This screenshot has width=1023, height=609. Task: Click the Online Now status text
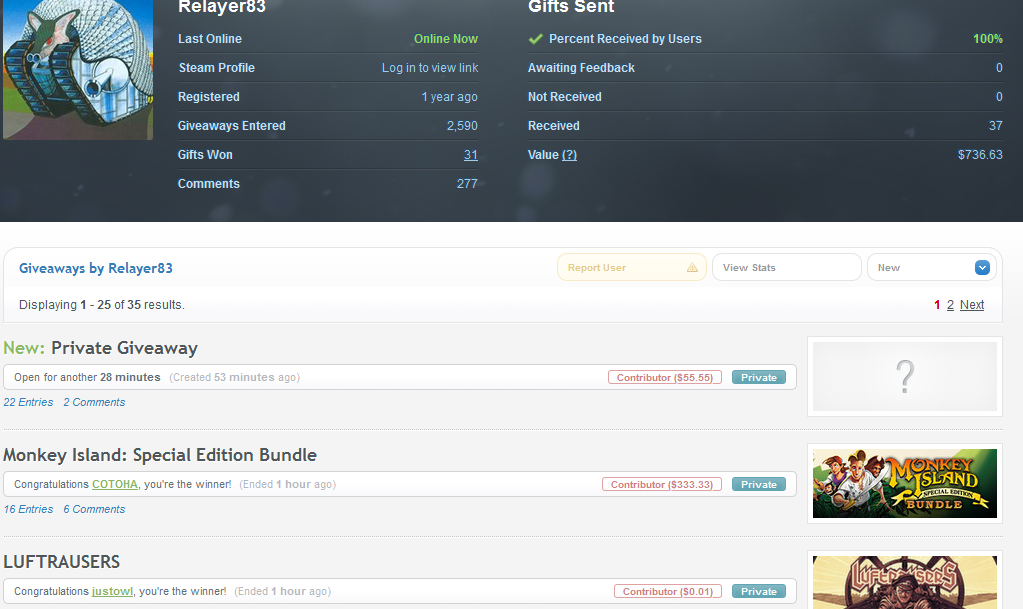[446, 39]
